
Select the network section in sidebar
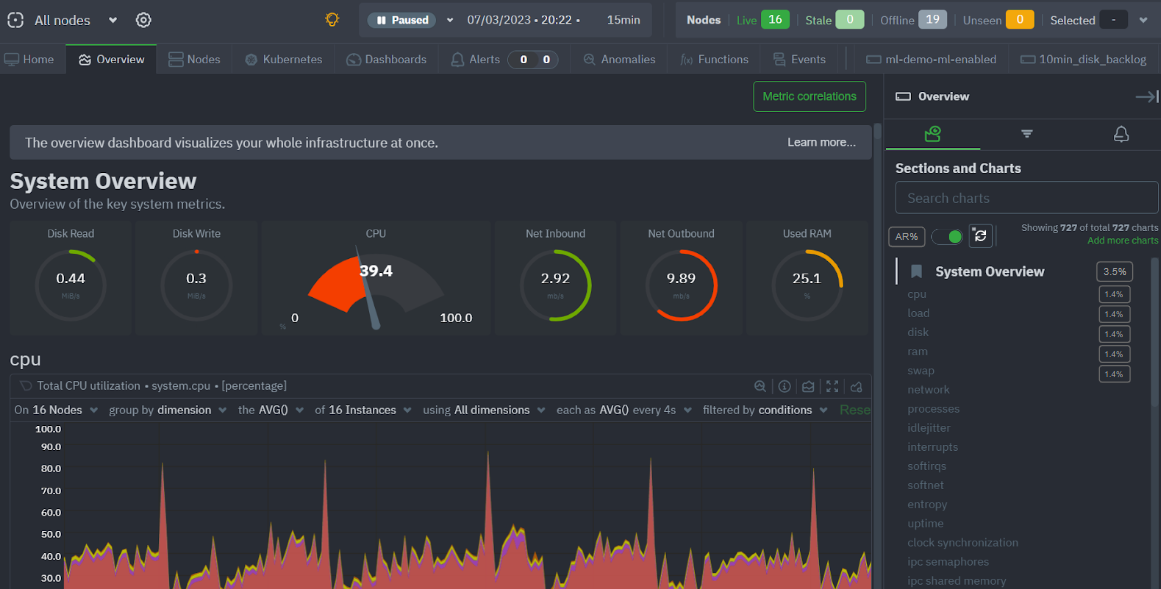point(929,390)
